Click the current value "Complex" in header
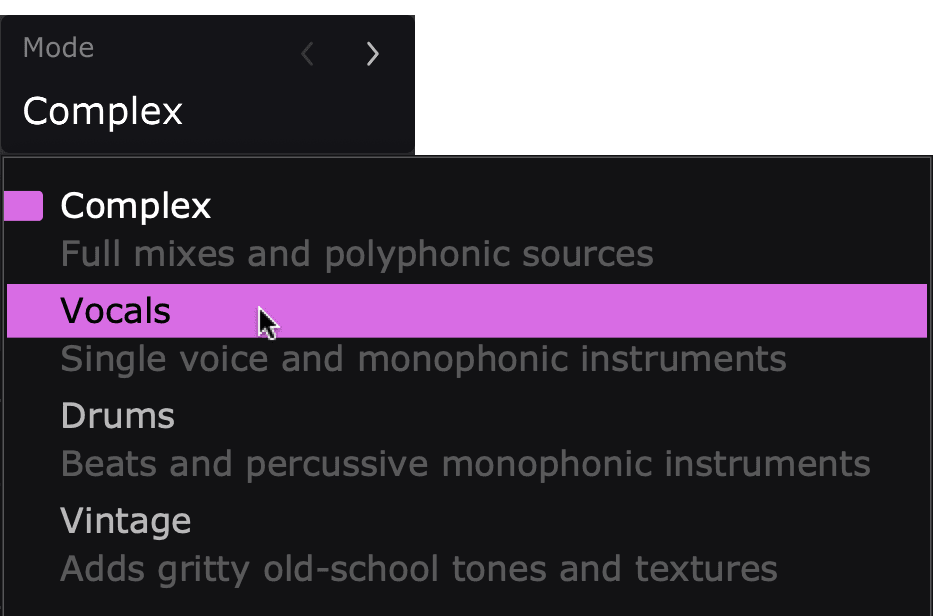Viewport: 933px width, 616px height. pos(103,111)
